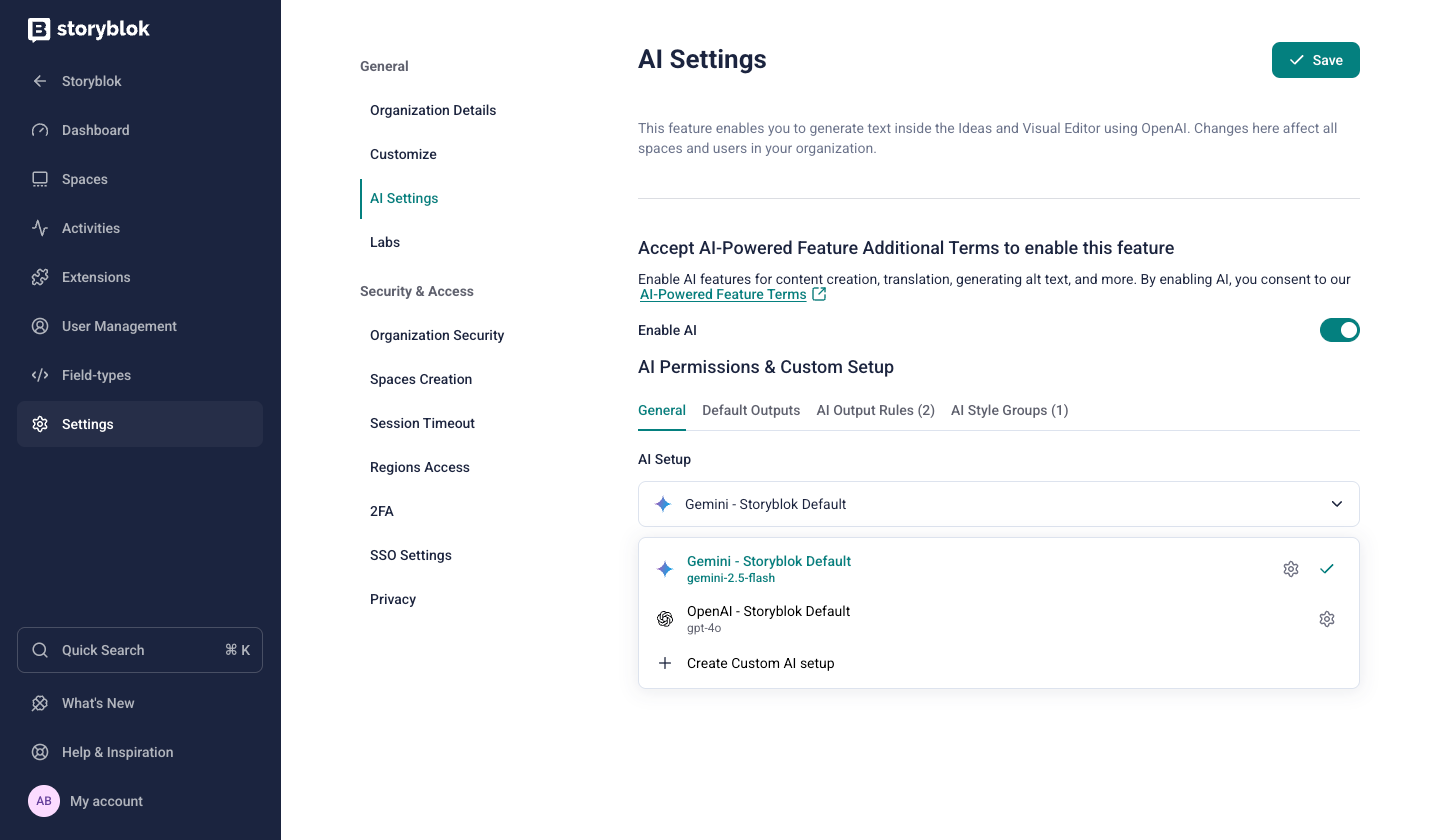Open What's New in sidebar
This screenshot has height=840, width=1440.
coord(140,703)
